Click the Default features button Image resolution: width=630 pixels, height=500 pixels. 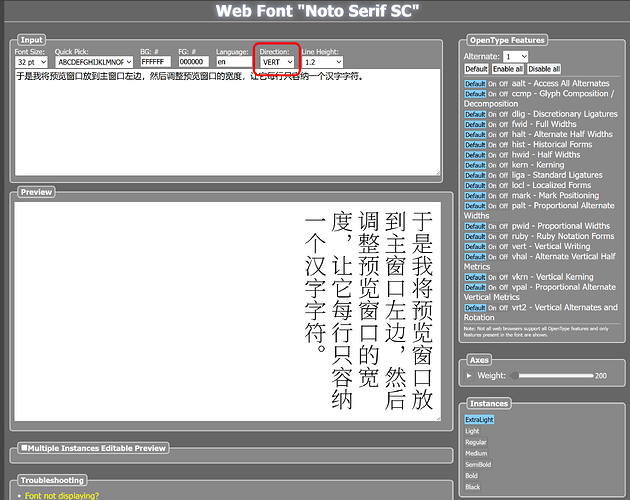pyautogui.click(x=477, y=69)
